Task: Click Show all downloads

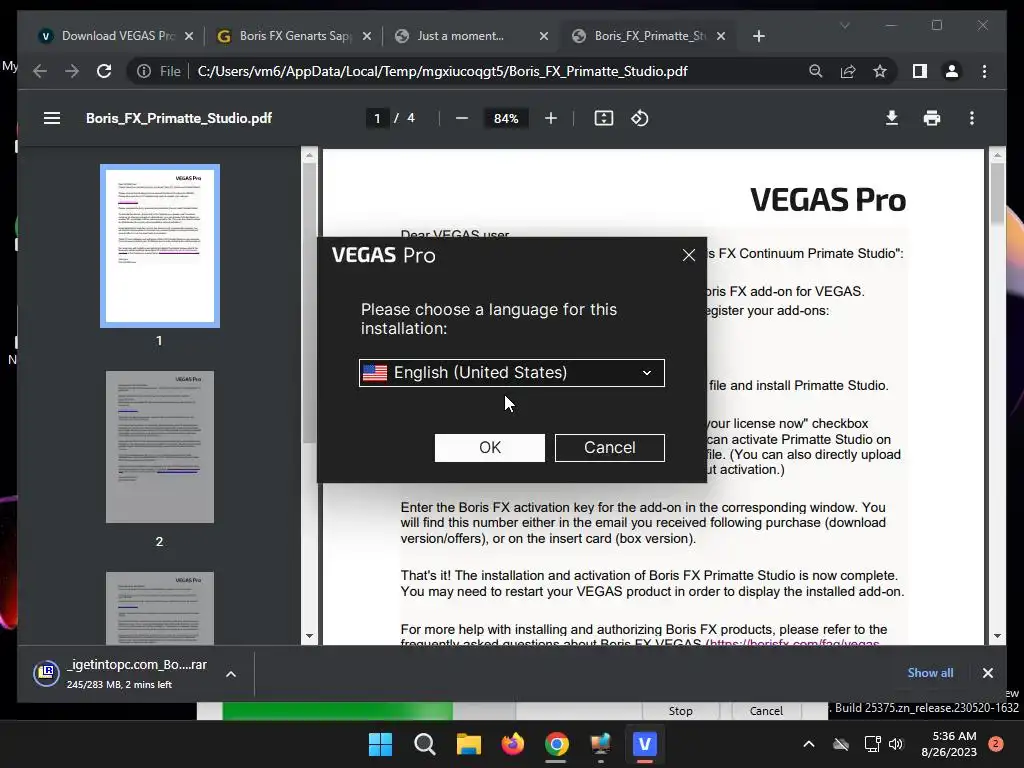Action: click(x=930, y=673)
